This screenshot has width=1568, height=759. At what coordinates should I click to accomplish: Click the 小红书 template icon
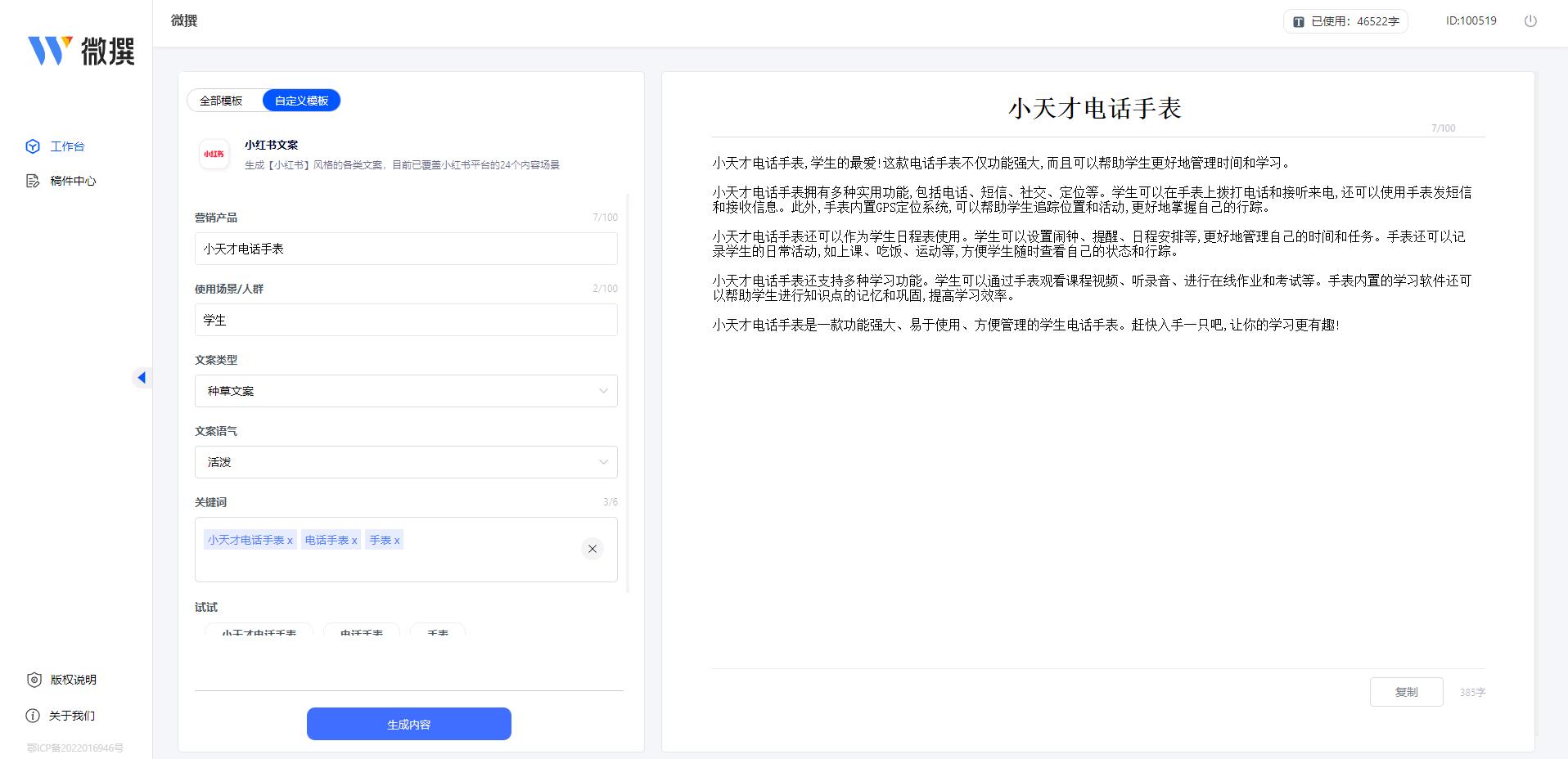(214, 154)
